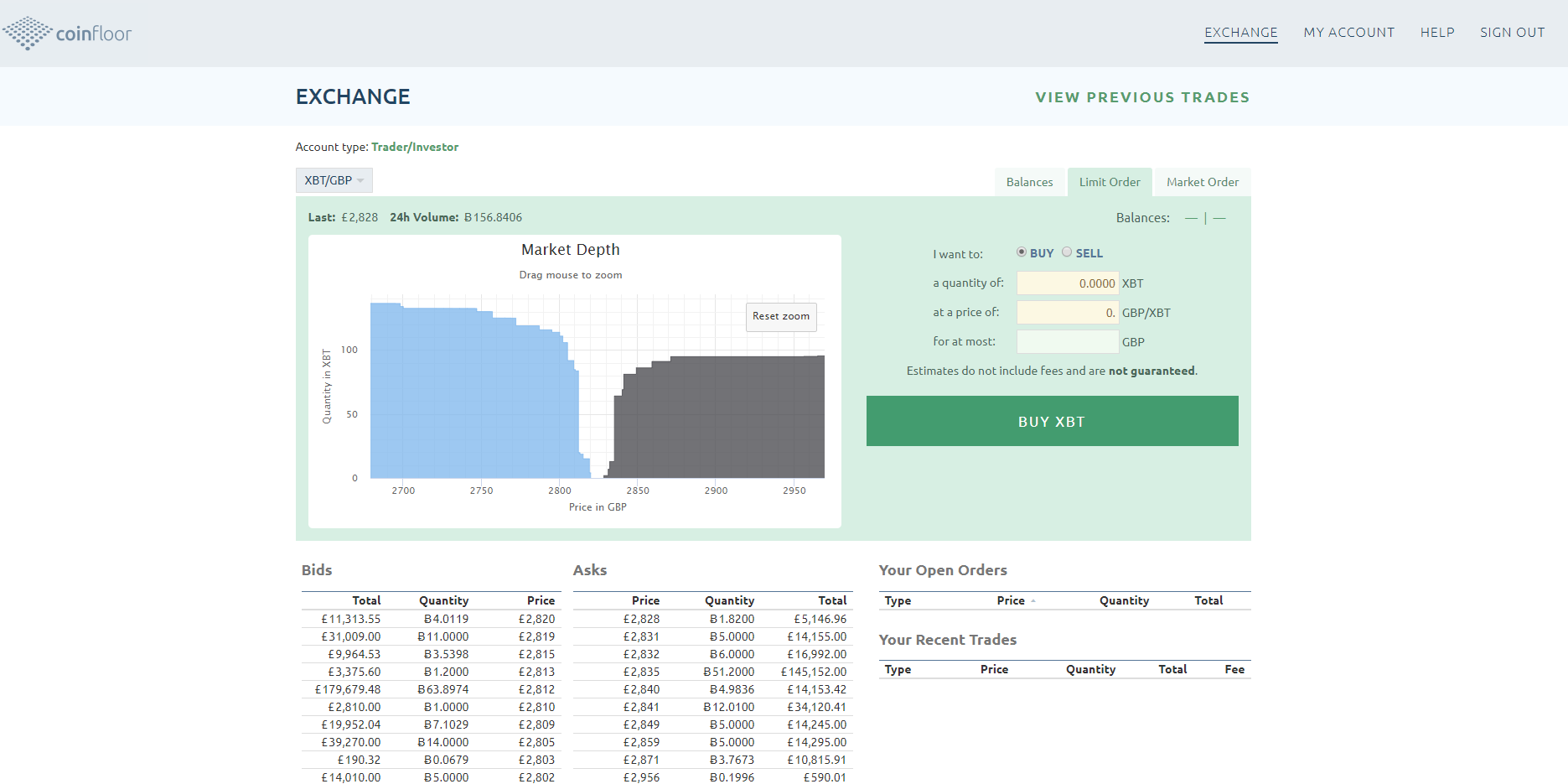
Task: Expand the XBT/GBP currency pair dropdown
Action: coord(334,180)
